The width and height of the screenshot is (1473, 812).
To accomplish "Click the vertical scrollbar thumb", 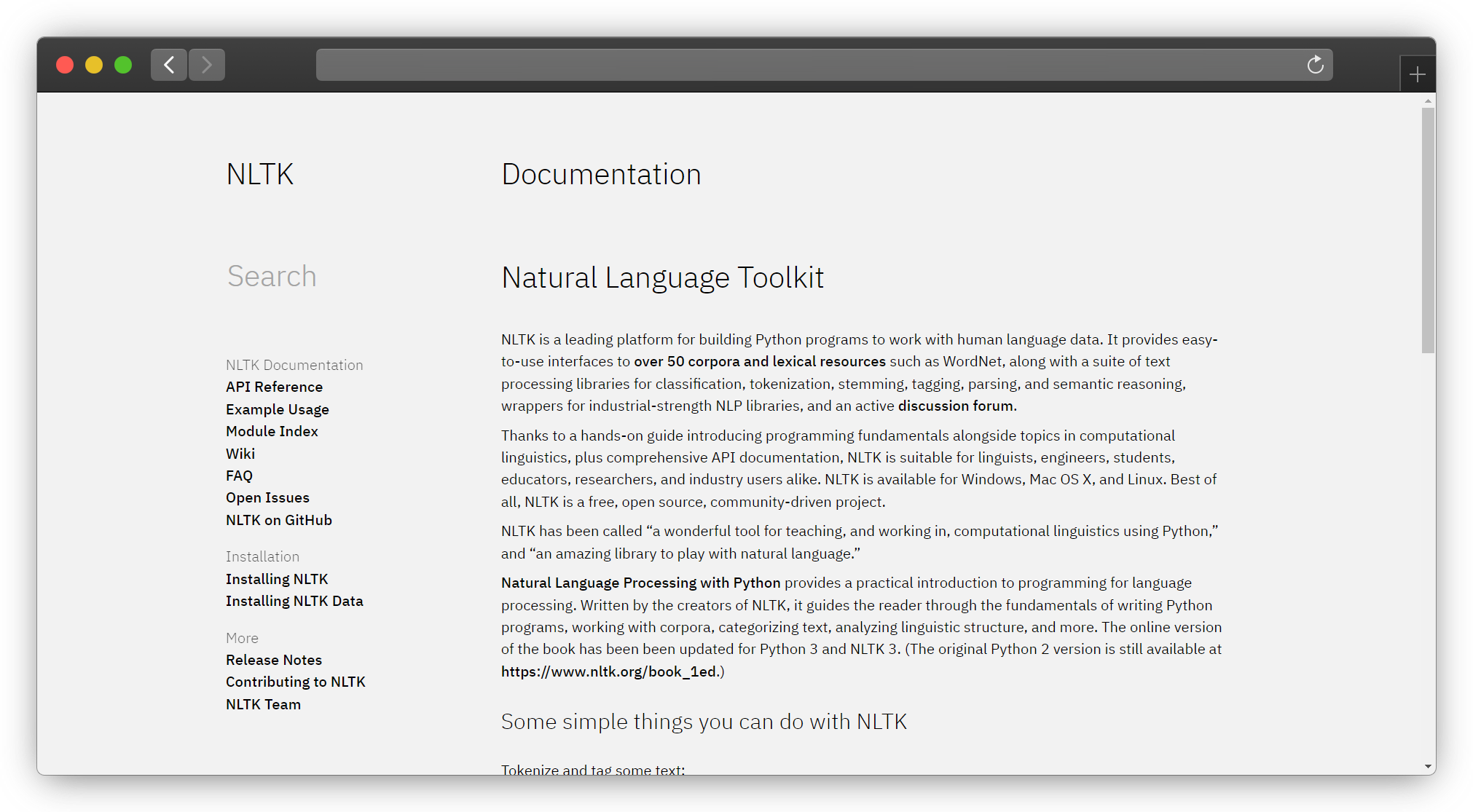I will tap(1428, 231).
